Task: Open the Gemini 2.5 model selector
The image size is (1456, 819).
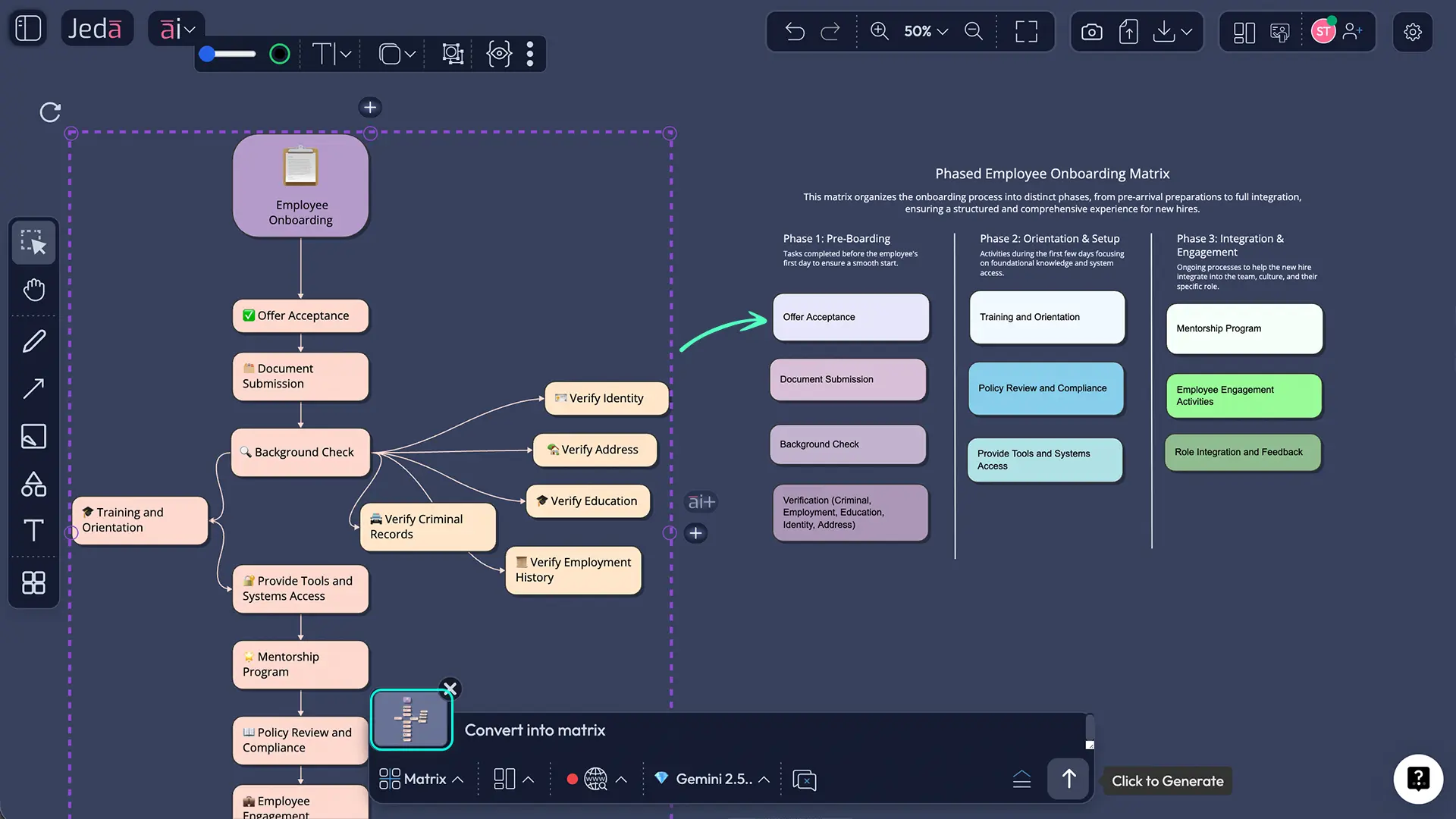Action: 711,779
